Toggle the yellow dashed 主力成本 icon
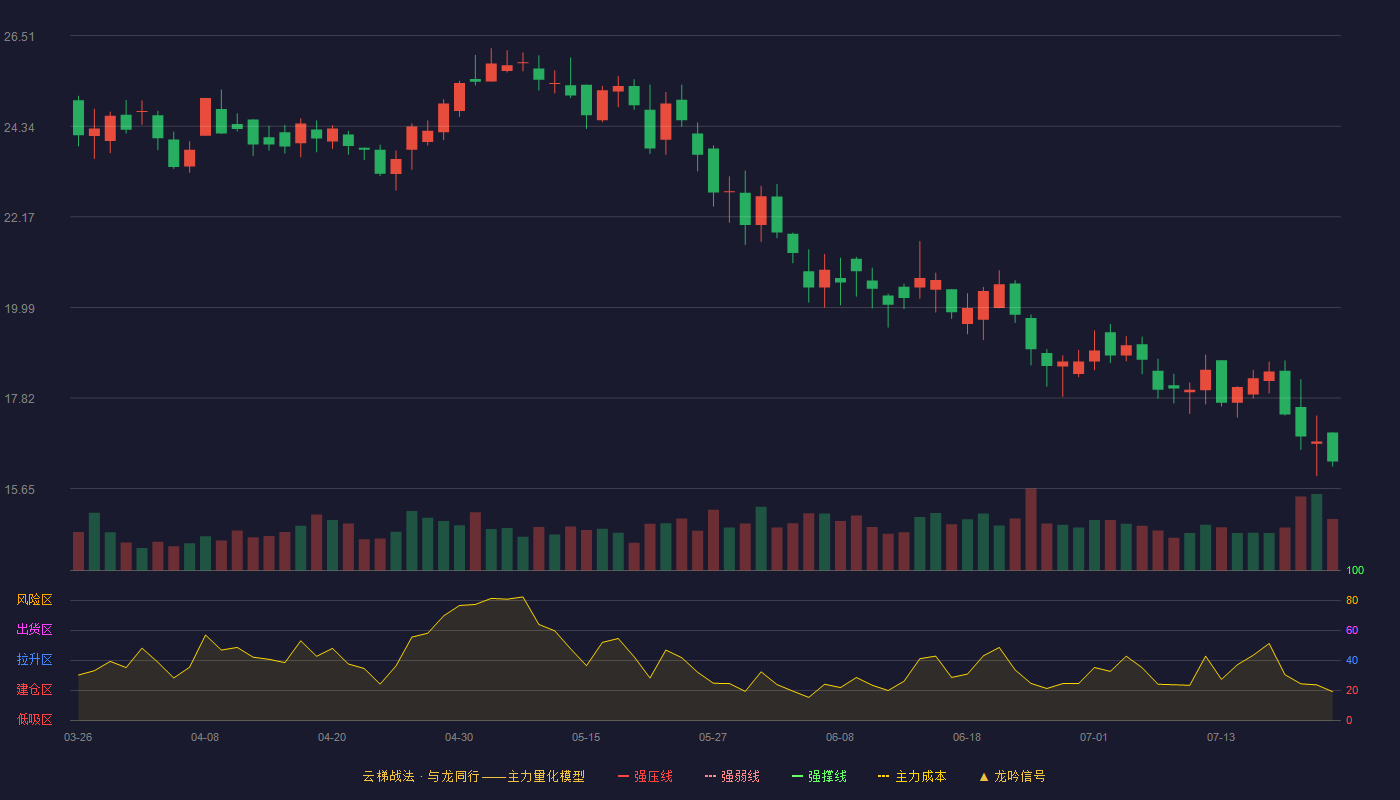The width and height of the screenshot is (1400, 800). [884, 776]
